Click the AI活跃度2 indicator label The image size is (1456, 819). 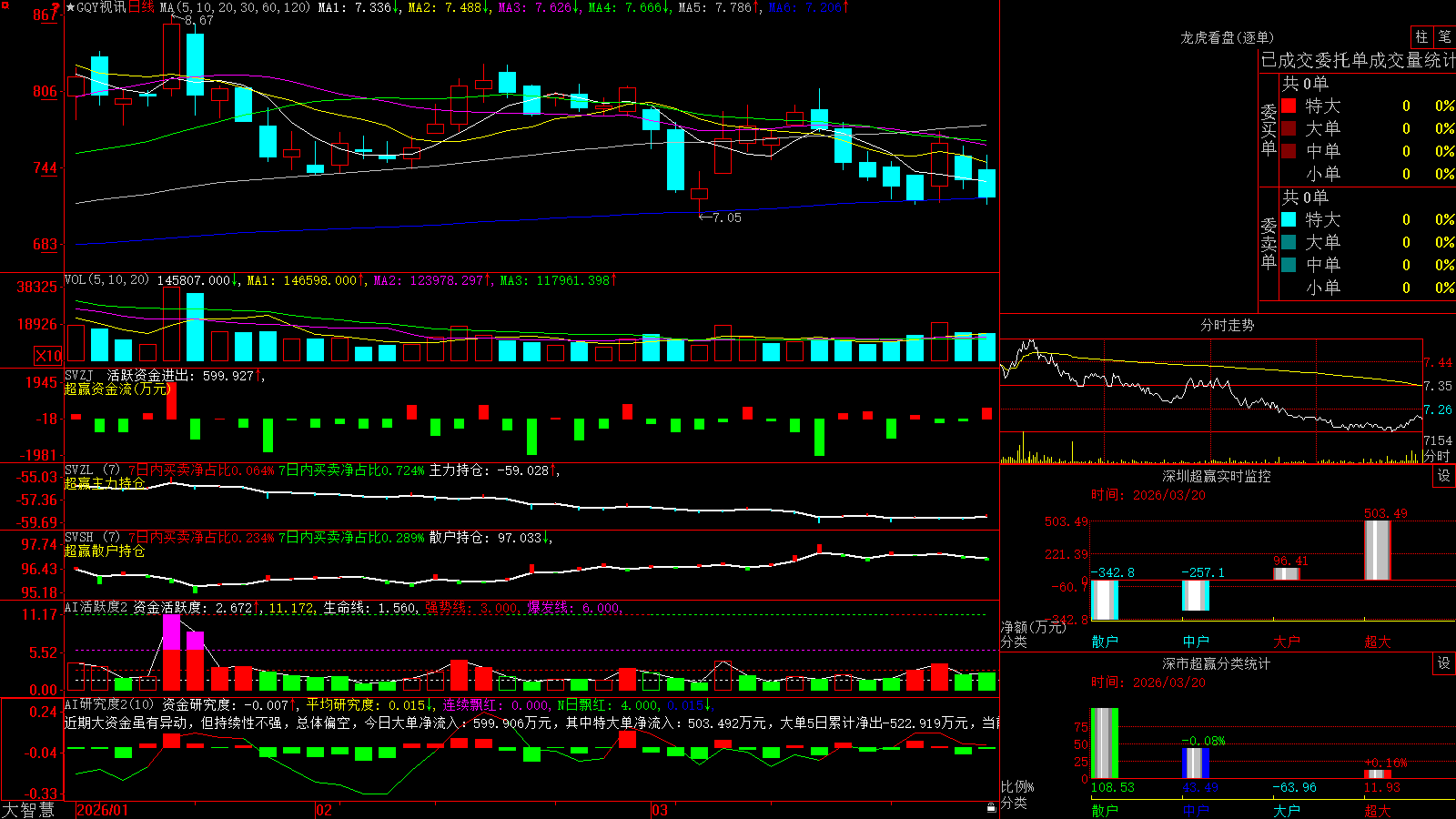tap(96, 607)
